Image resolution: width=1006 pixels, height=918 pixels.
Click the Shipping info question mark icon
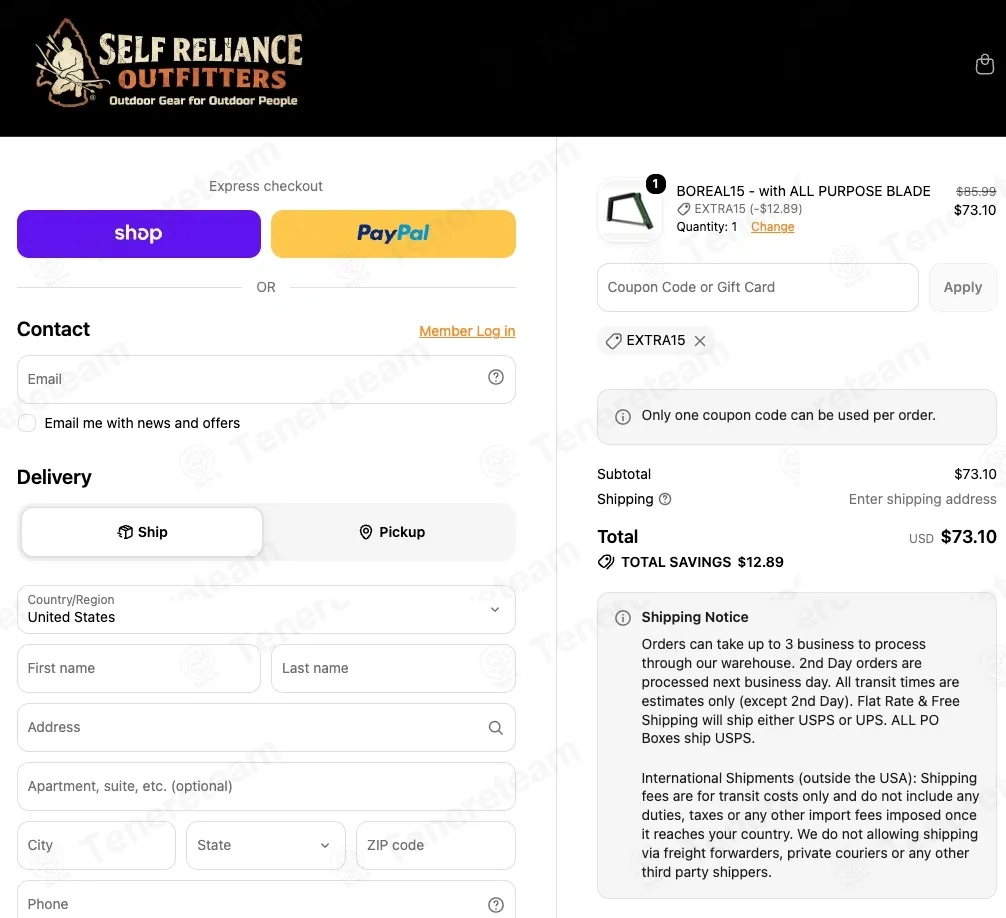click(x=665, y=499)
